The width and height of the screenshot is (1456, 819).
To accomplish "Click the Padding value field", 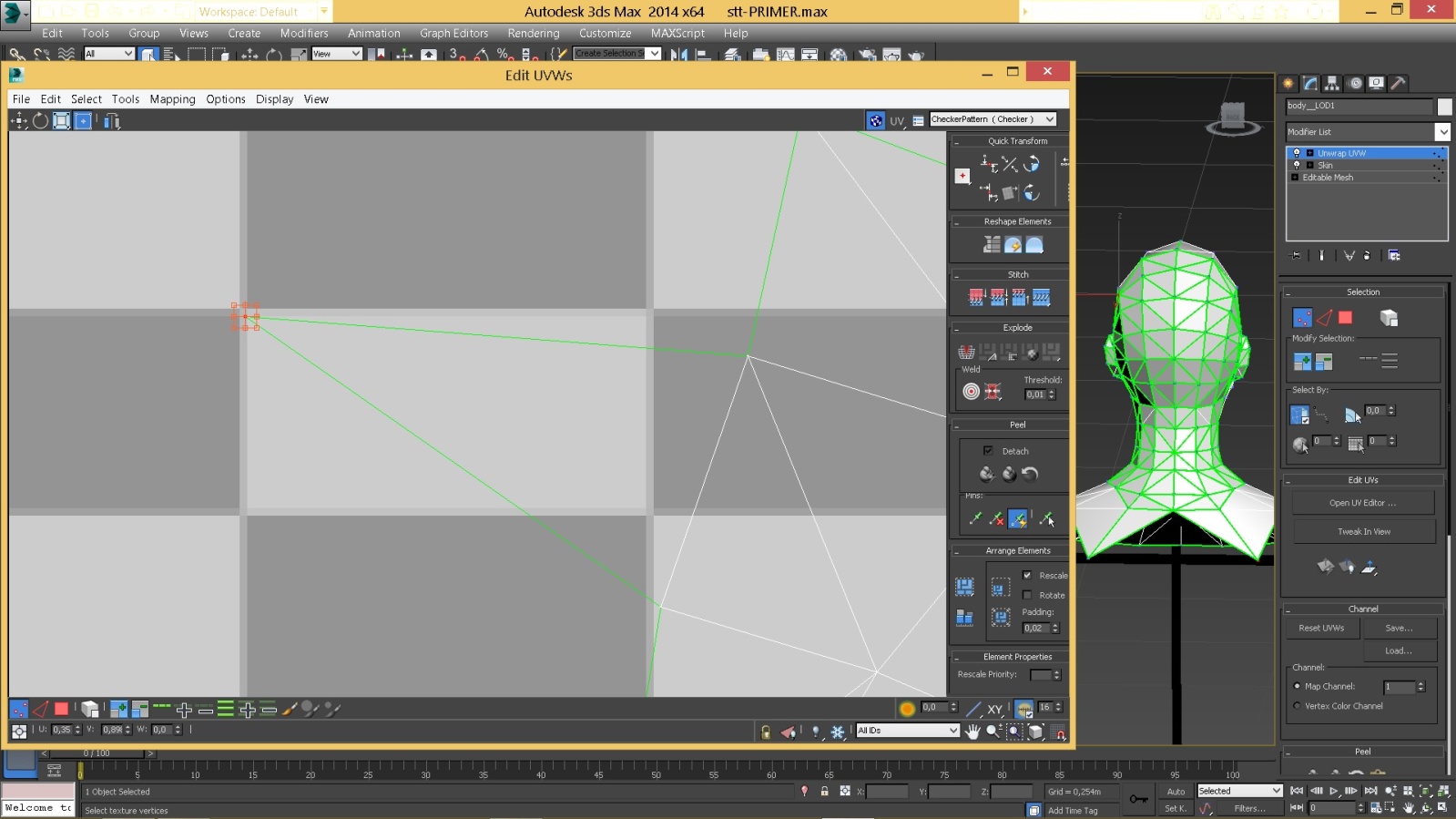I will click(1036, 629).
